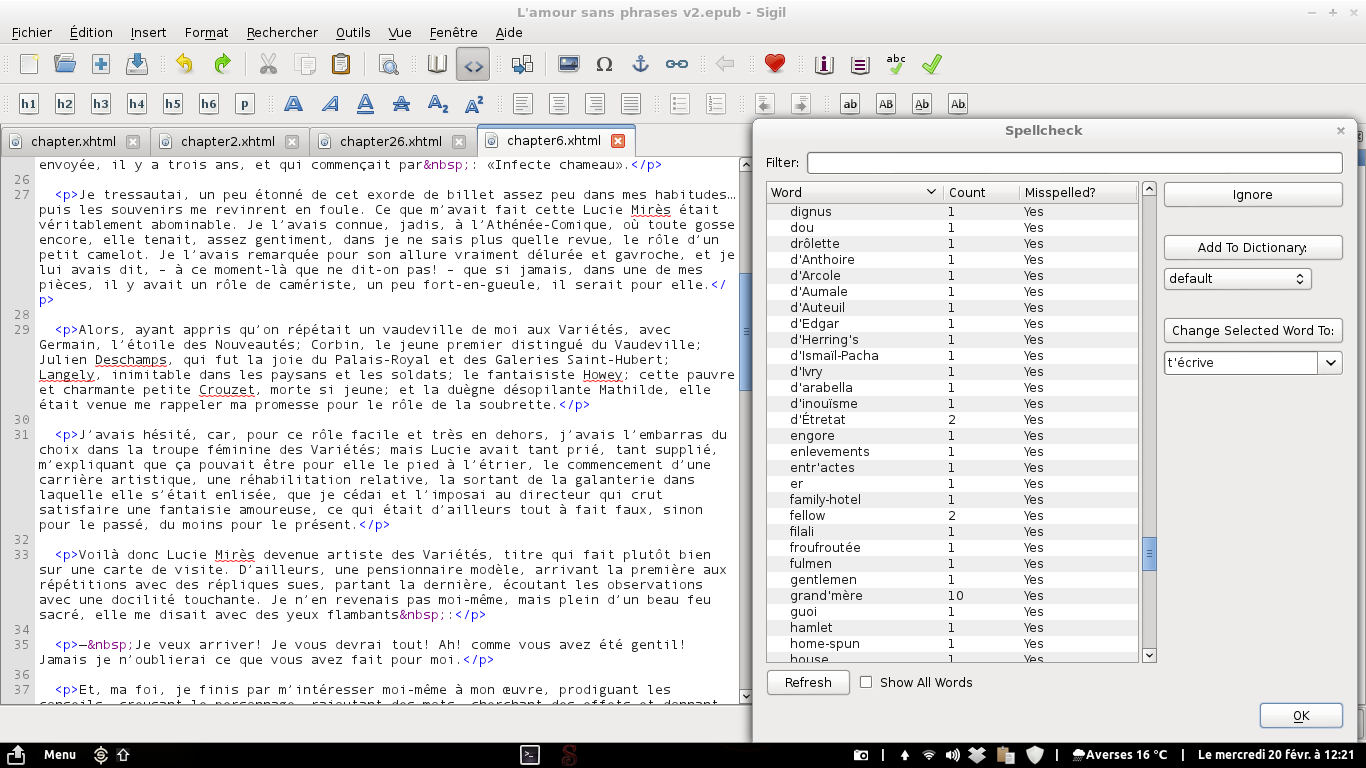Run spellcheck via the abc checkmark icon
The height and width of the screenshot is (768, 1366).
(896, 64)
